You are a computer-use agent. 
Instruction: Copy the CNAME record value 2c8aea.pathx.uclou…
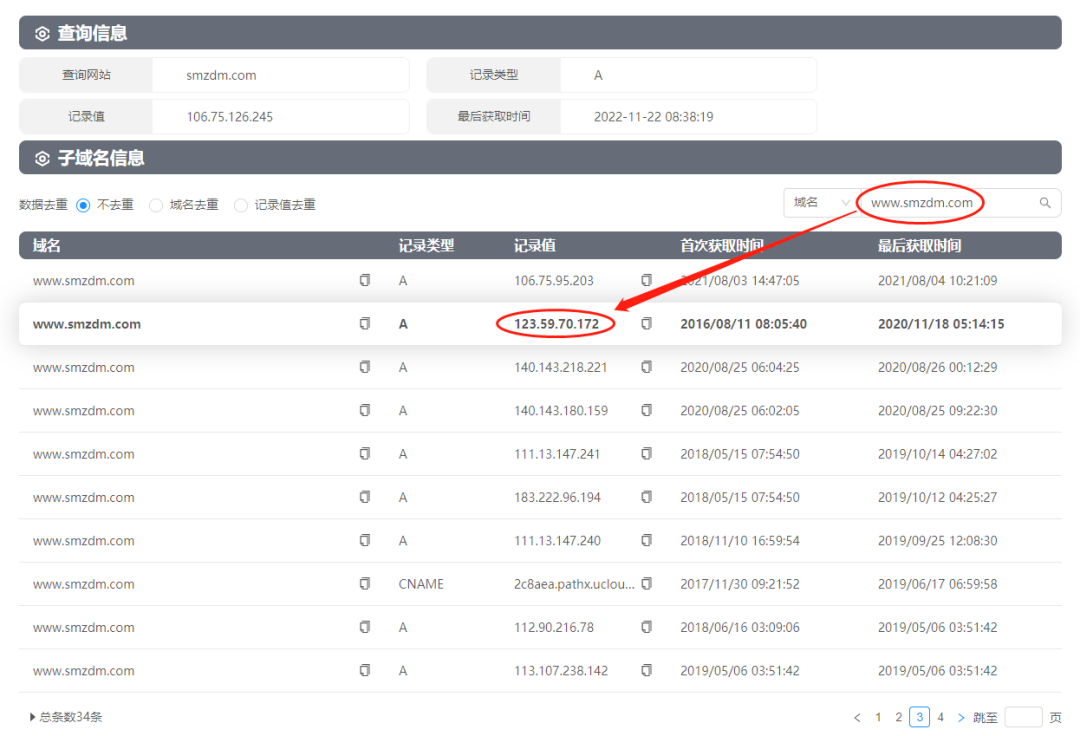(646, 584)
